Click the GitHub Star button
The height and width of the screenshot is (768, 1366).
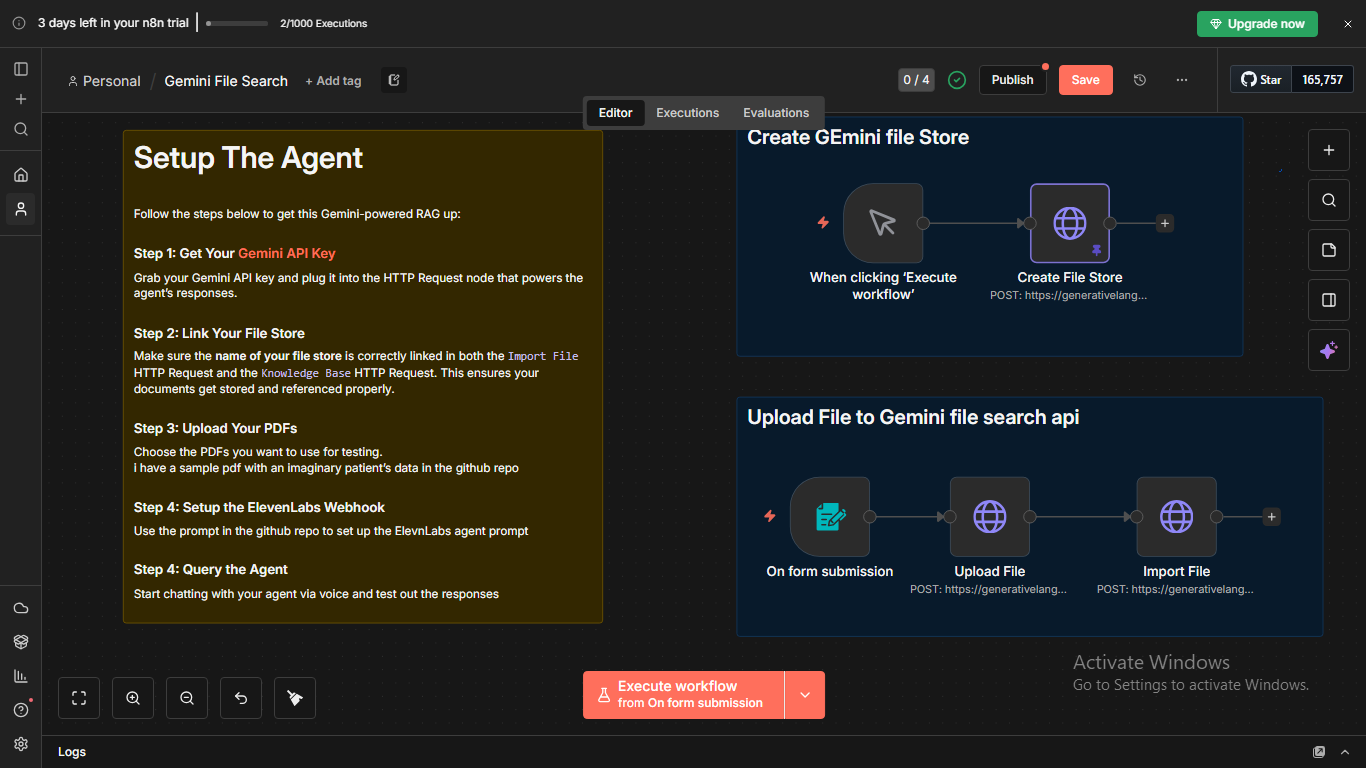(1262, 80)
